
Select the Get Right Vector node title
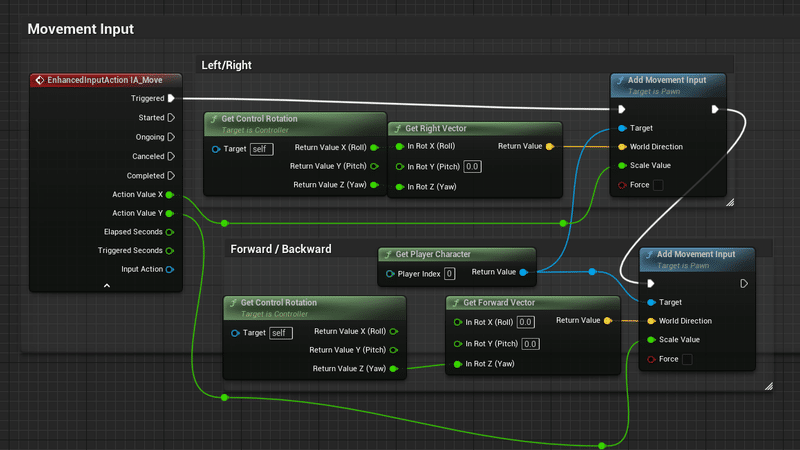436,129
